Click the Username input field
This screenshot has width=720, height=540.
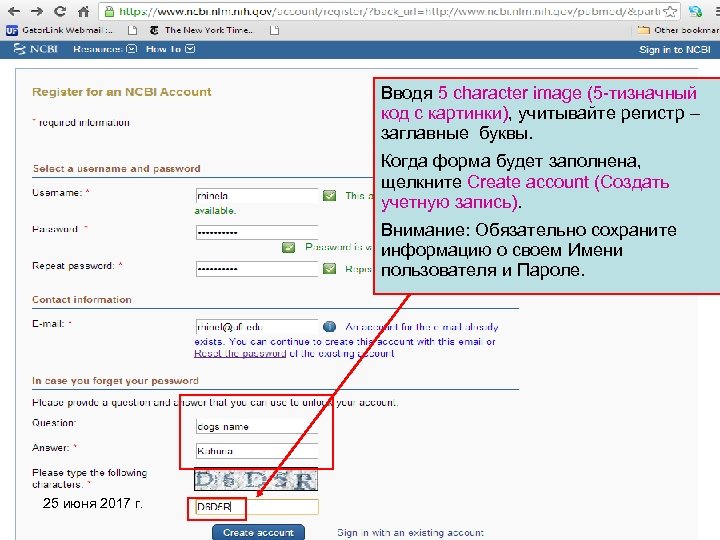(x=257, y=196)
